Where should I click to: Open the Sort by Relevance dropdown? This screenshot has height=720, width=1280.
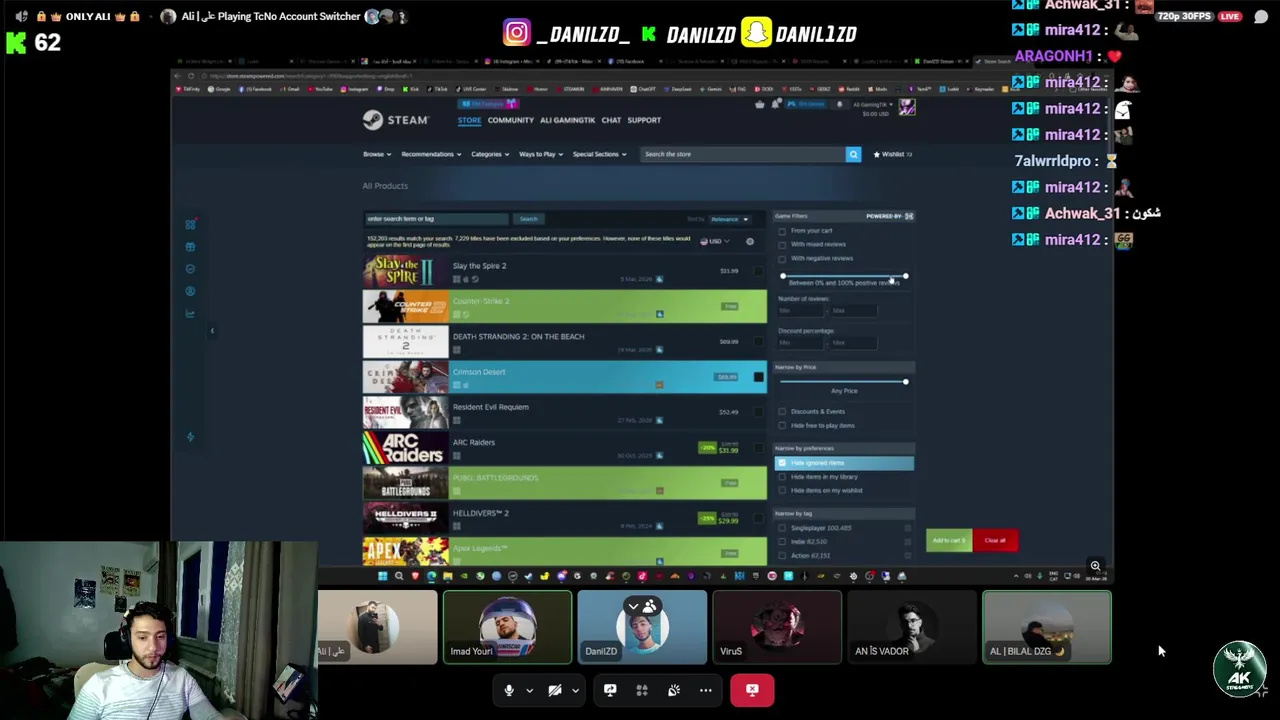(x=729, y=219)
